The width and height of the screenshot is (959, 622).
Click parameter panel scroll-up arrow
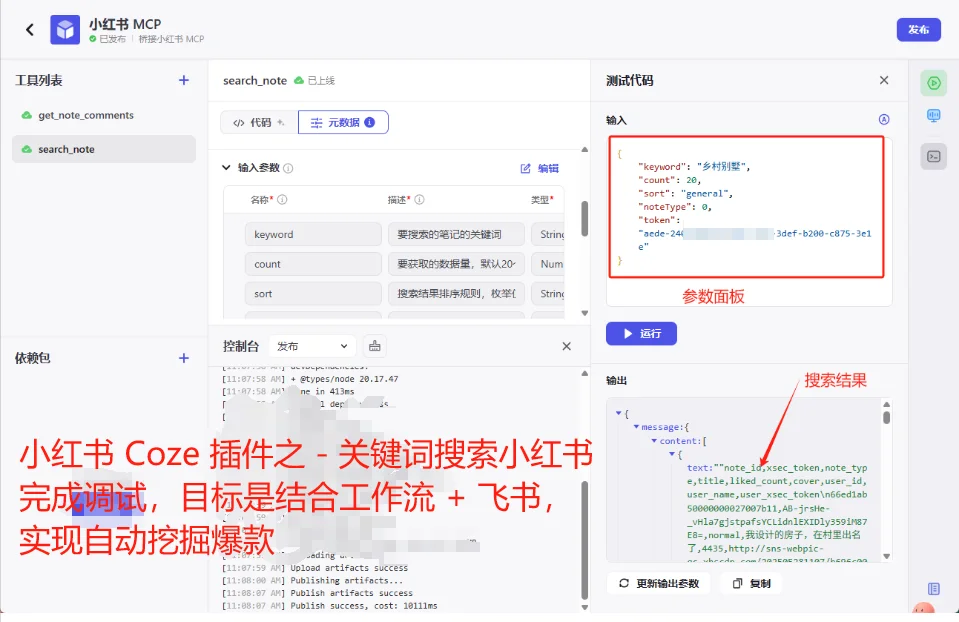point(585,149)
